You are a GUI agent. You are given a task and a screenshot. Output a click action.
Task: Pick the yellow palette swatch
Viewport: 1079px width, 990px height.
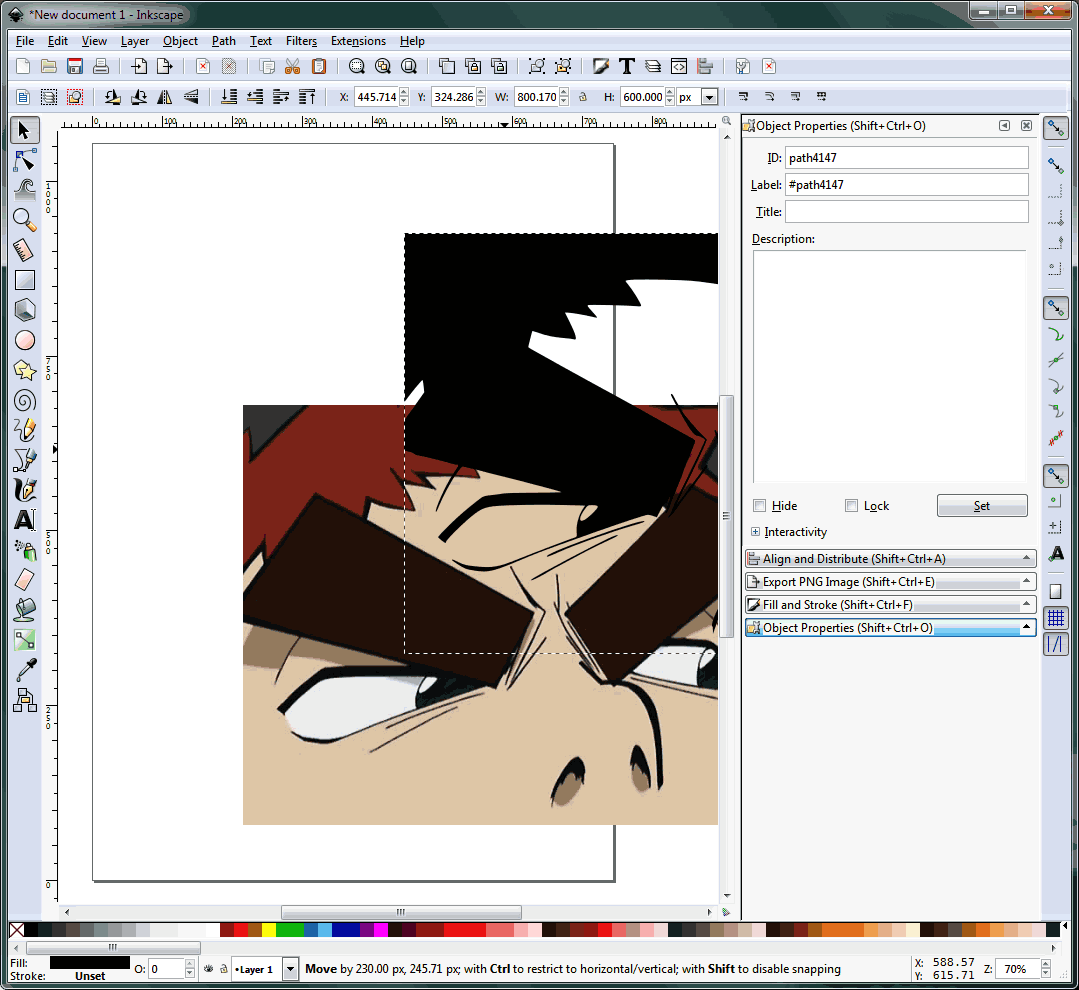click(x=268, y=930)
